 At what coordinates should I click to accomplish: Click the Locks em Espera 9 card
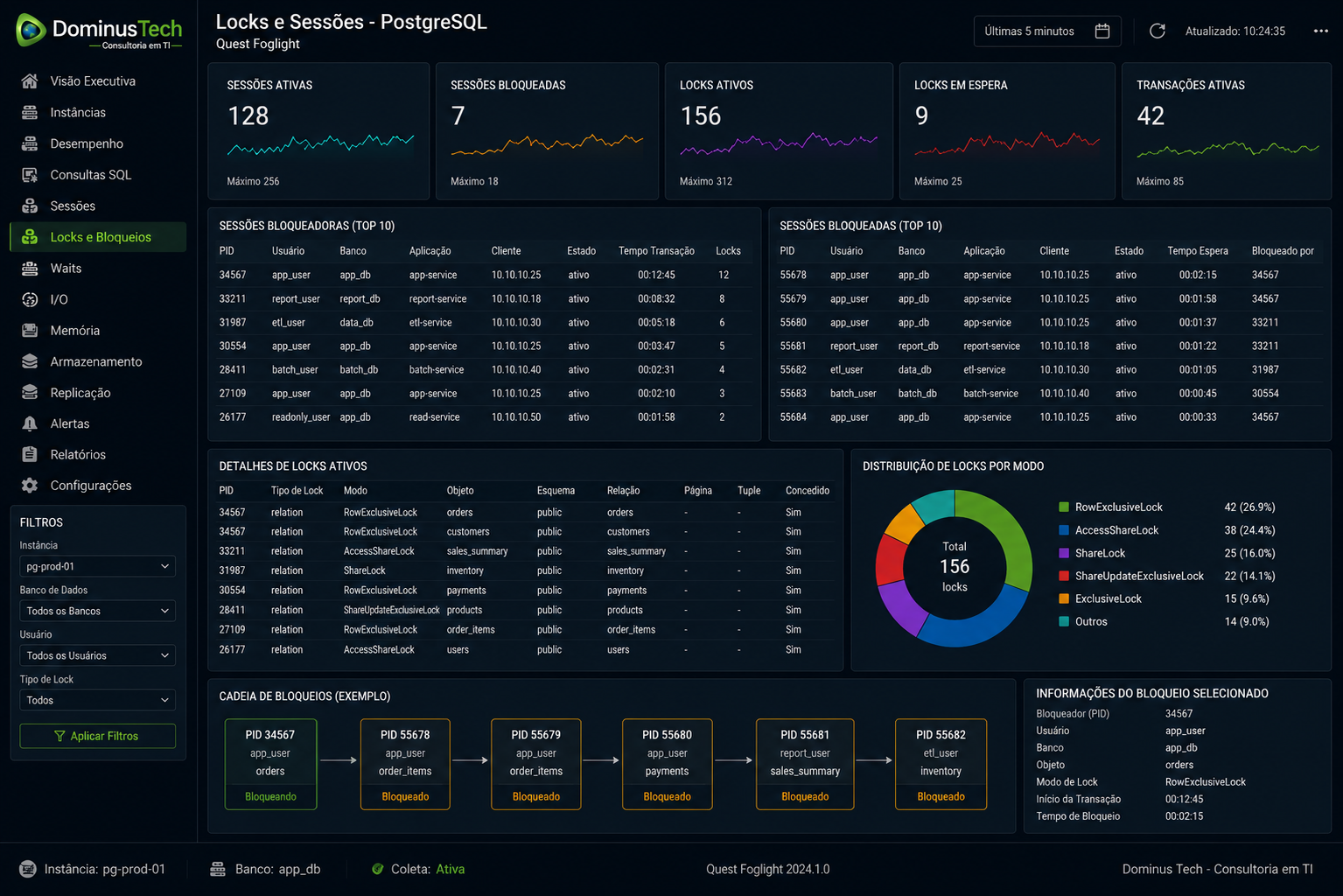point(1007,131)
